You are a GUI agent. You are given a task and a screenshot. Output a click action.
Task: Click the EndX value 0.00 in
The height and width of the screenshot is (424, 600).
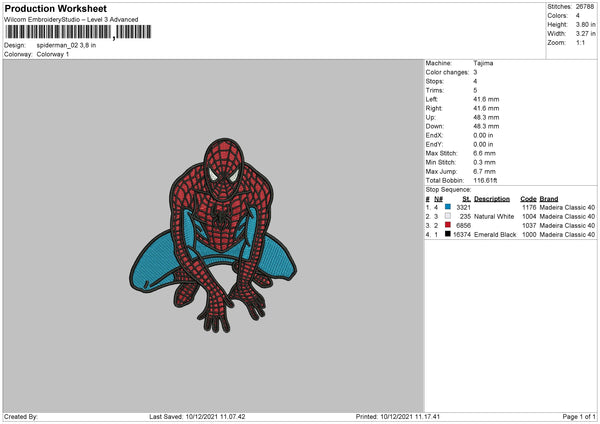coord(483,135)
